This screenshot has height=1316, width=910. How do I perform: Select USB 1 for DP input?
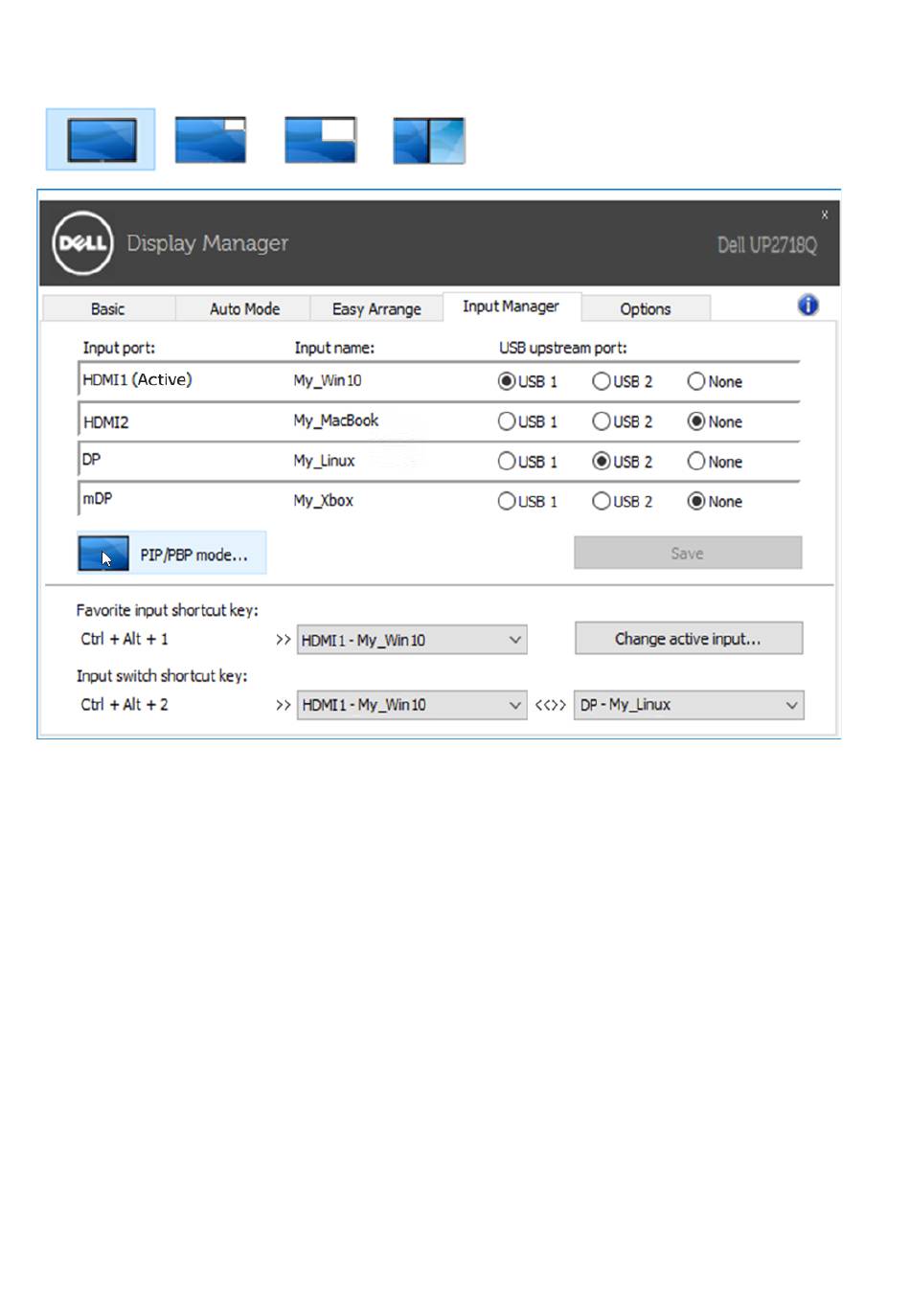(507, 462)
